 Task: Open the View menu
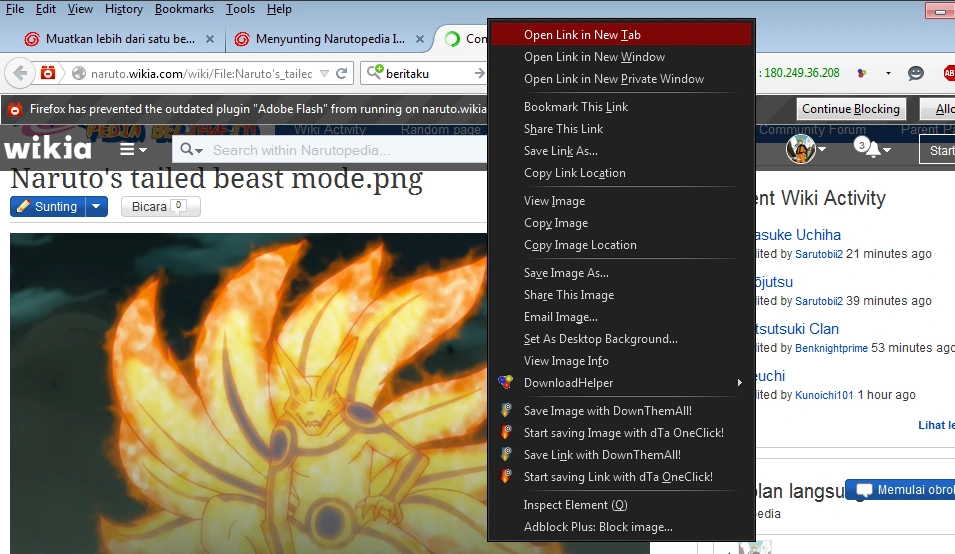click(x=80, y=9)
